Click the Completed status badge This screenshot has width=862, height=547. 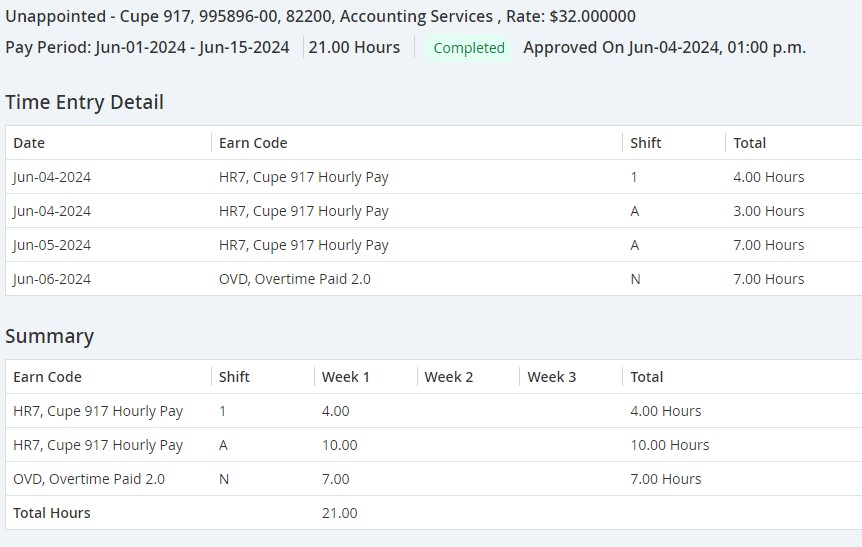click(x=468, y=48)
